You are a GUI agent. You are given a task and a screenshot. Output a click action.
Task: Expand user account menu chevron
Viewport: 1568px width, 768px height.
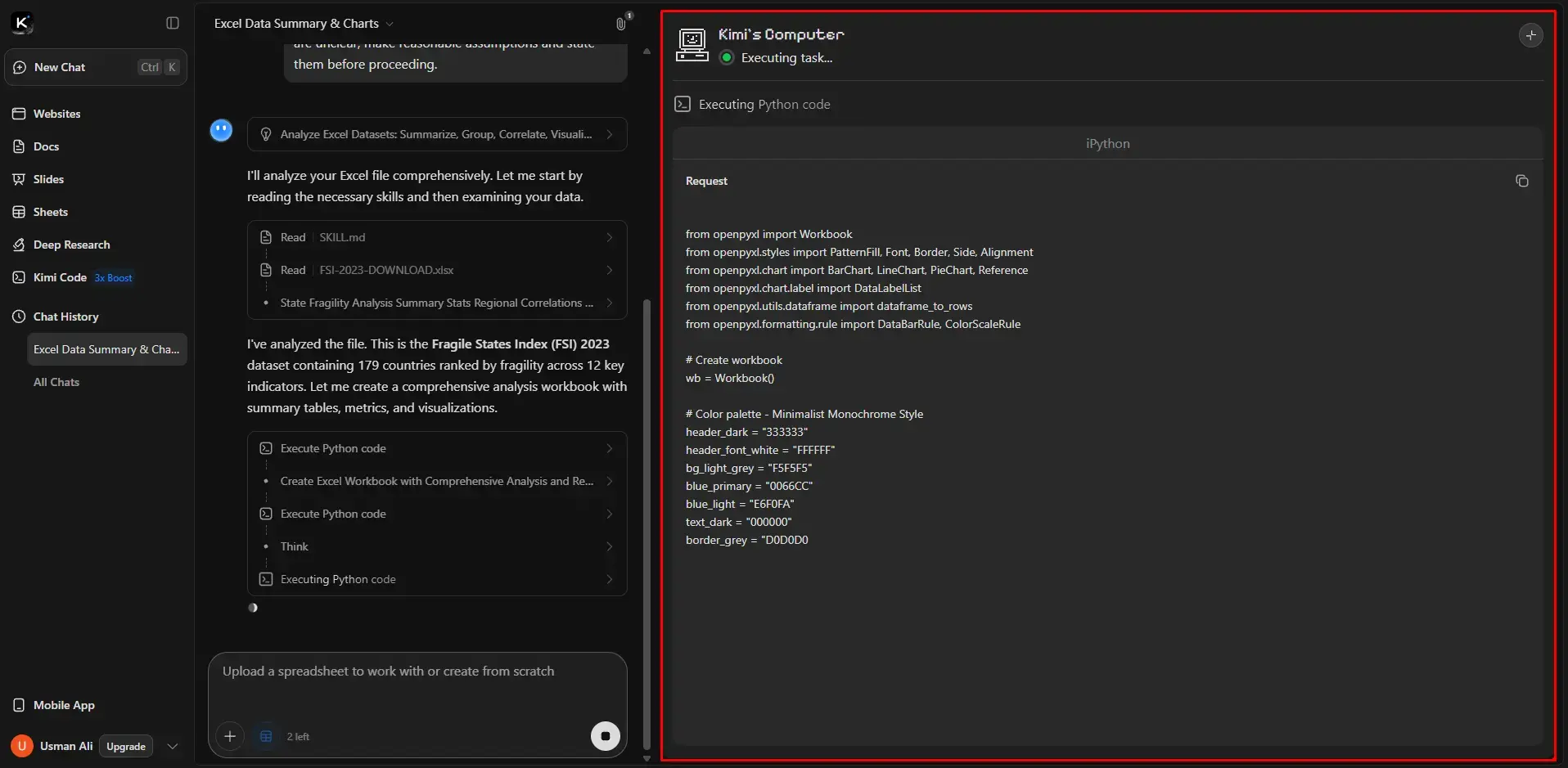173,746
